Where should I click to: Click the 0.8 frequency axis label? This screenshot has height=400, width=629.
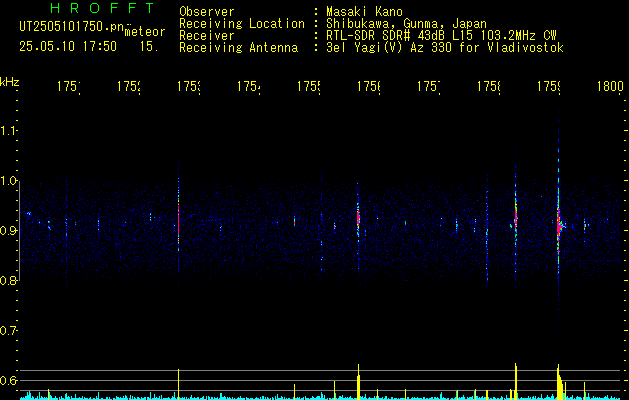pos(8,281)
